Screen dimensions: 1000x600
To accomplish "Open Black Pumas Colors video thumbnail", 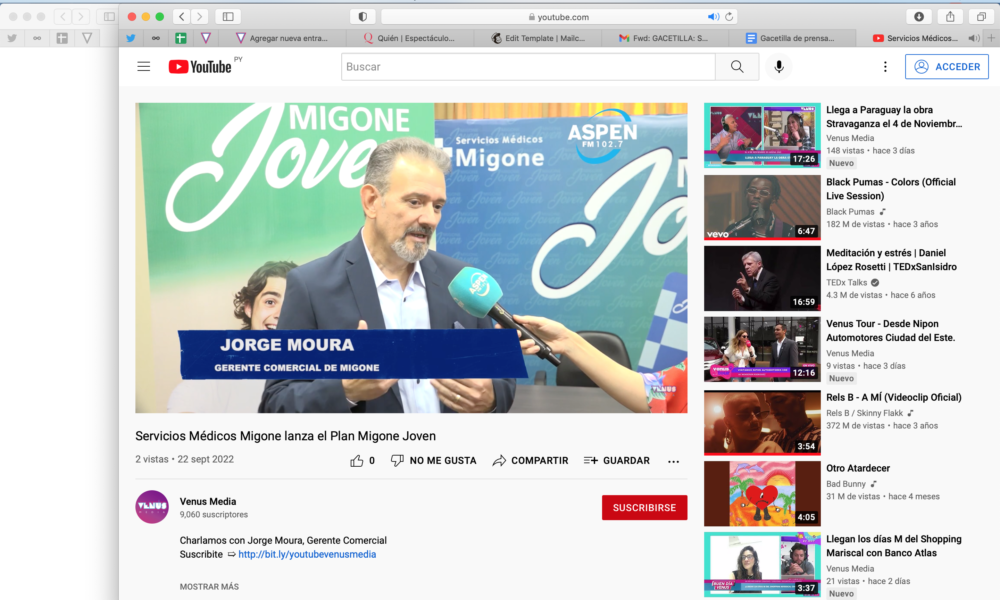I will pos(762,207).
